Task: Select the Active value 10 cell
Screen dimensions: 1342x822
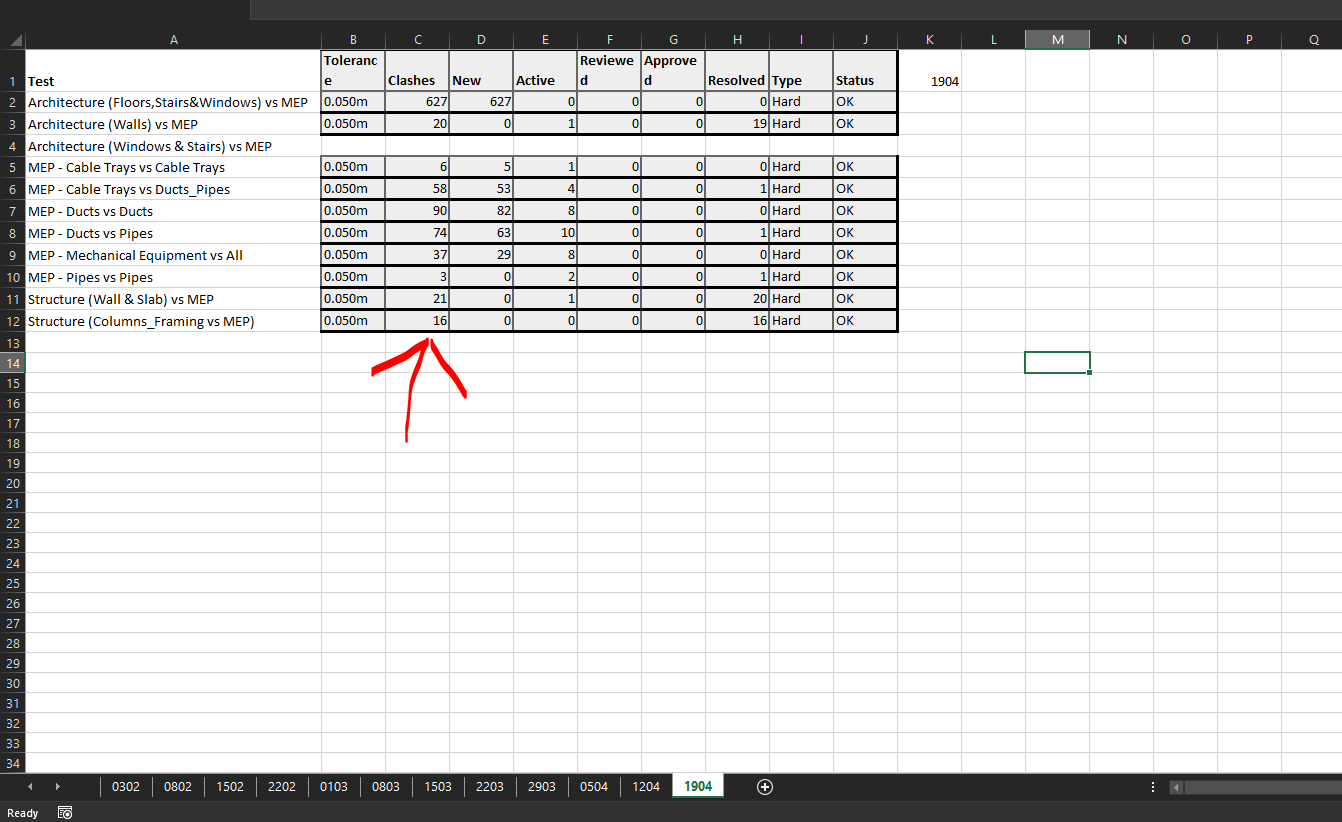Action: click(x=546, y=233)
